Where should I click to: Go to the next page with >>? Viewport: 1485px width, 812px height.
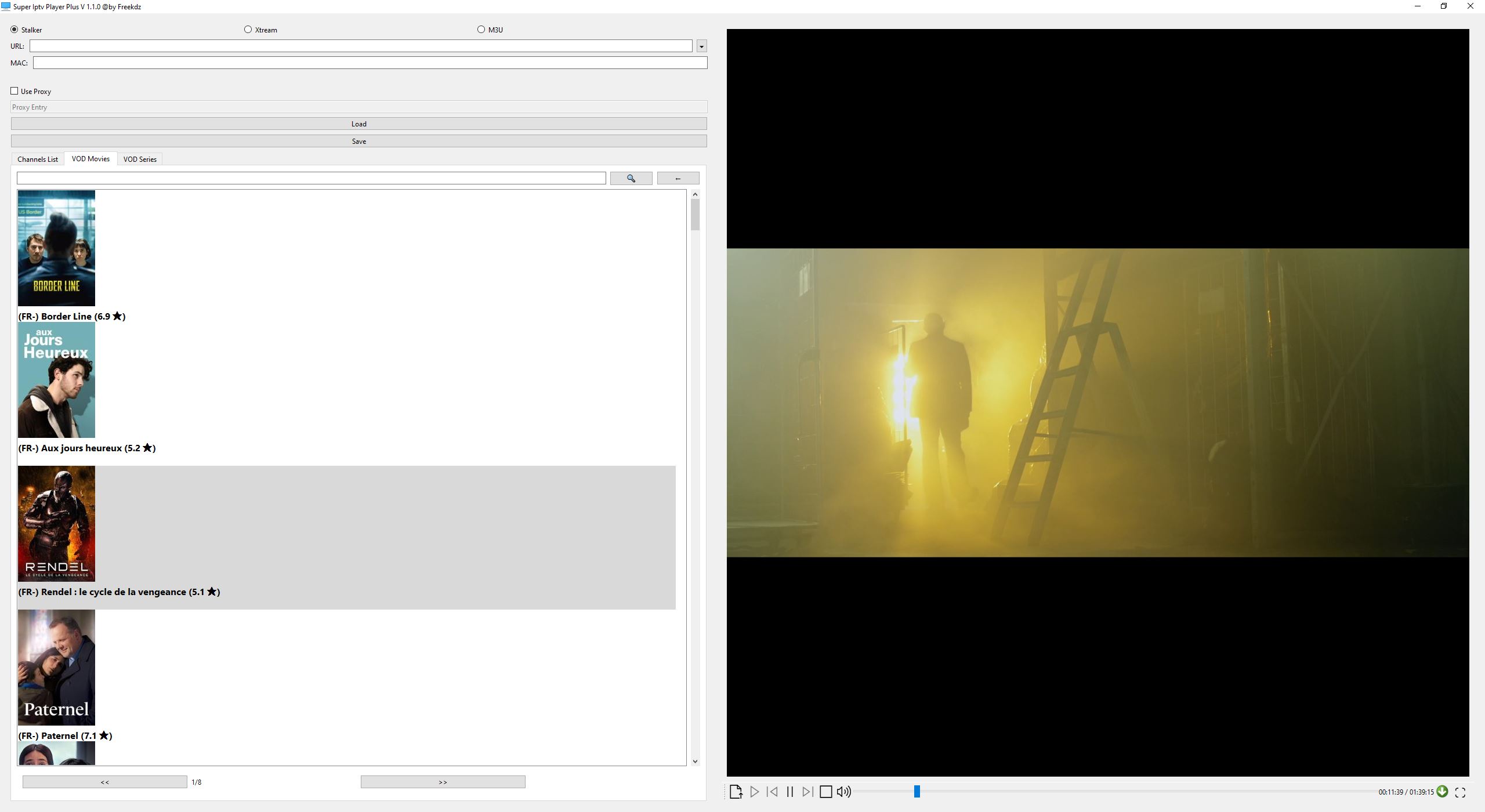coord(443,782)
